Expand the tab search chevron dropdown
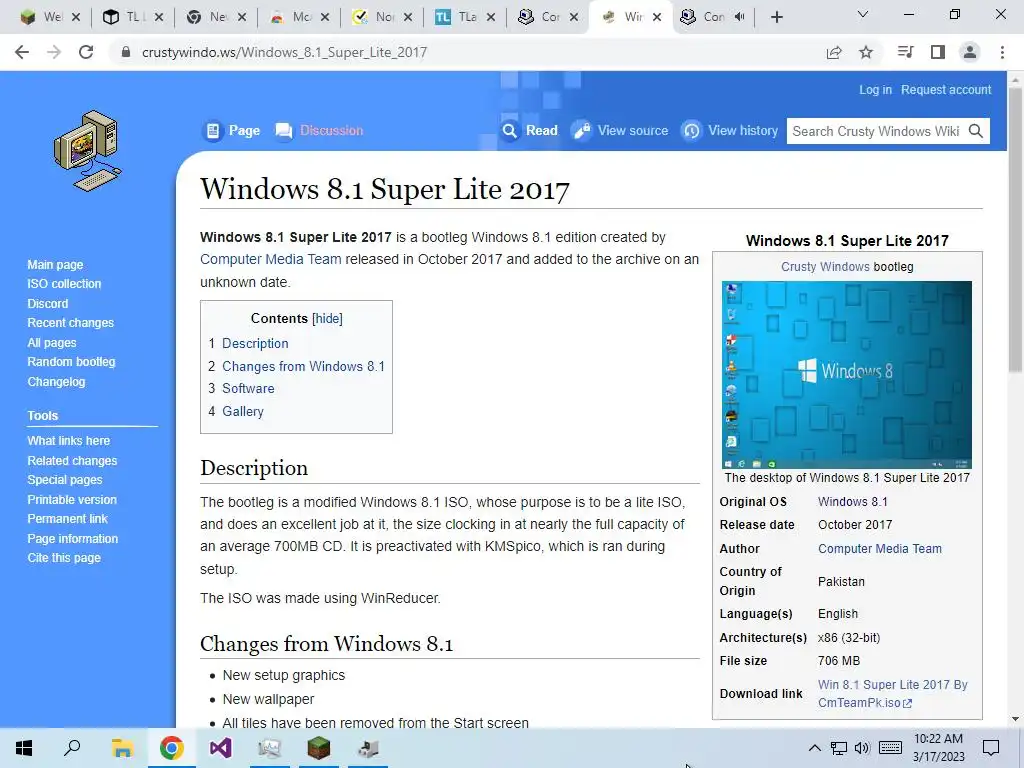The height and width of the screenshot is (768, 1024). (863, 14)
